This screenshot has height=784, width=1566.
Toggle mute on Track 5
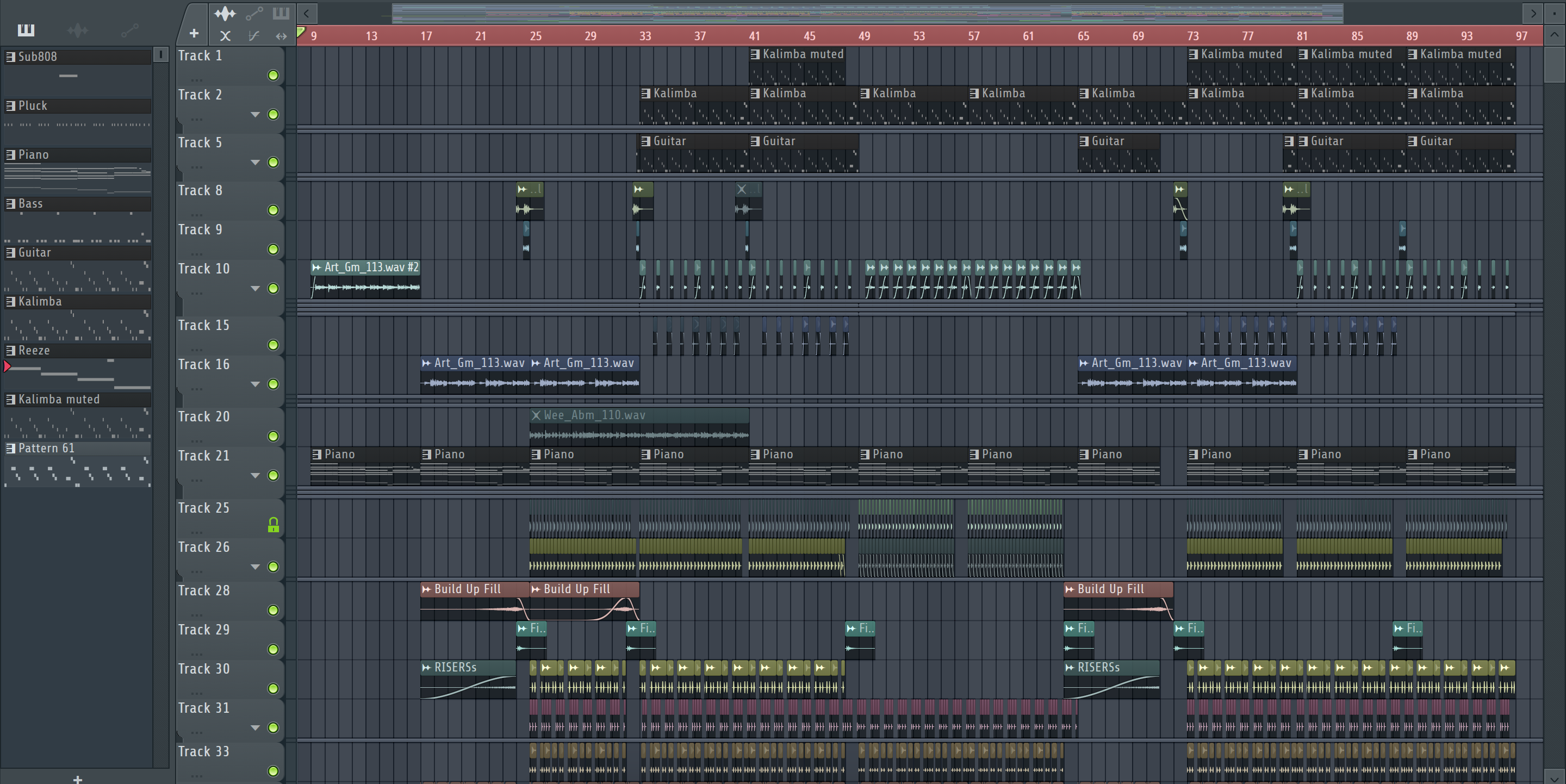click(x=274, y=162)
